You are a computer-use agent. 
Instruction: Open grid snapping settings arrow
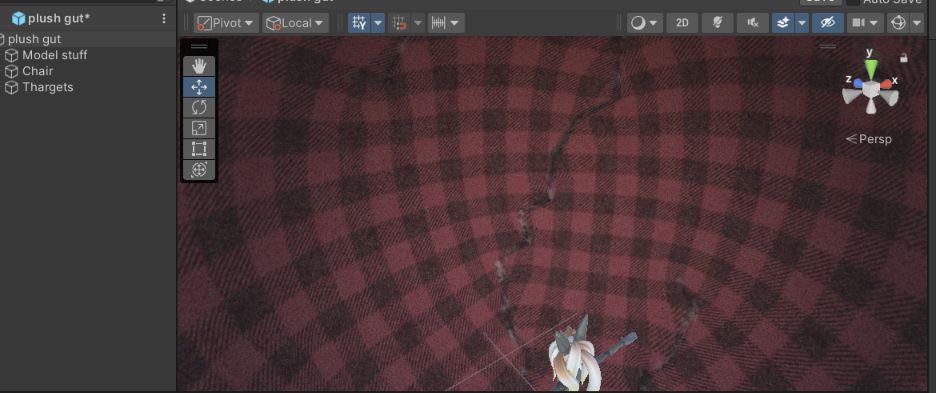(x=418, y=23)
